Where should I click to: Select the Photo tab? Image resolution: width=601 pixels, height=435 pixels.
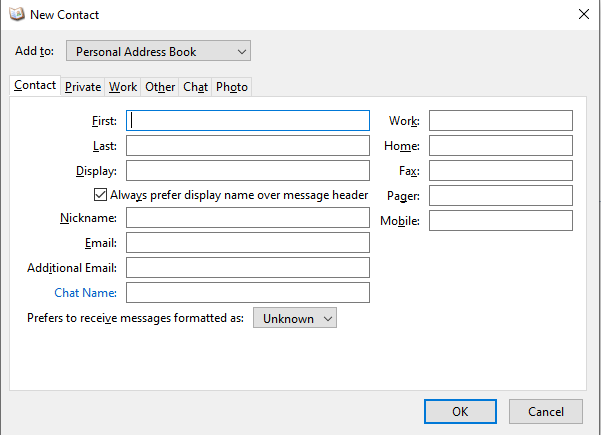[232, 87]
